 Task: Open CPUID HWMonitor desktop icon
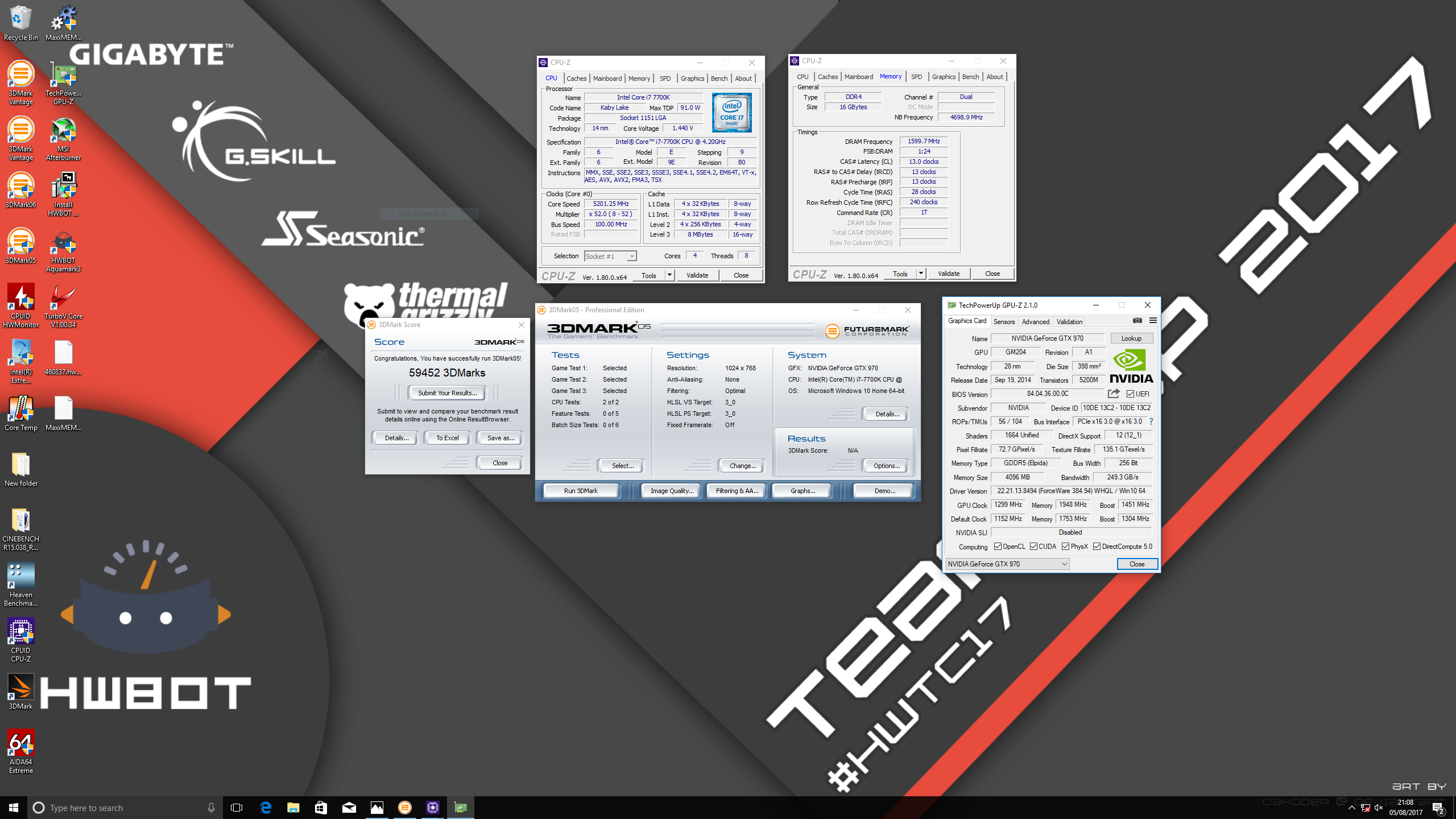[21, 306]
